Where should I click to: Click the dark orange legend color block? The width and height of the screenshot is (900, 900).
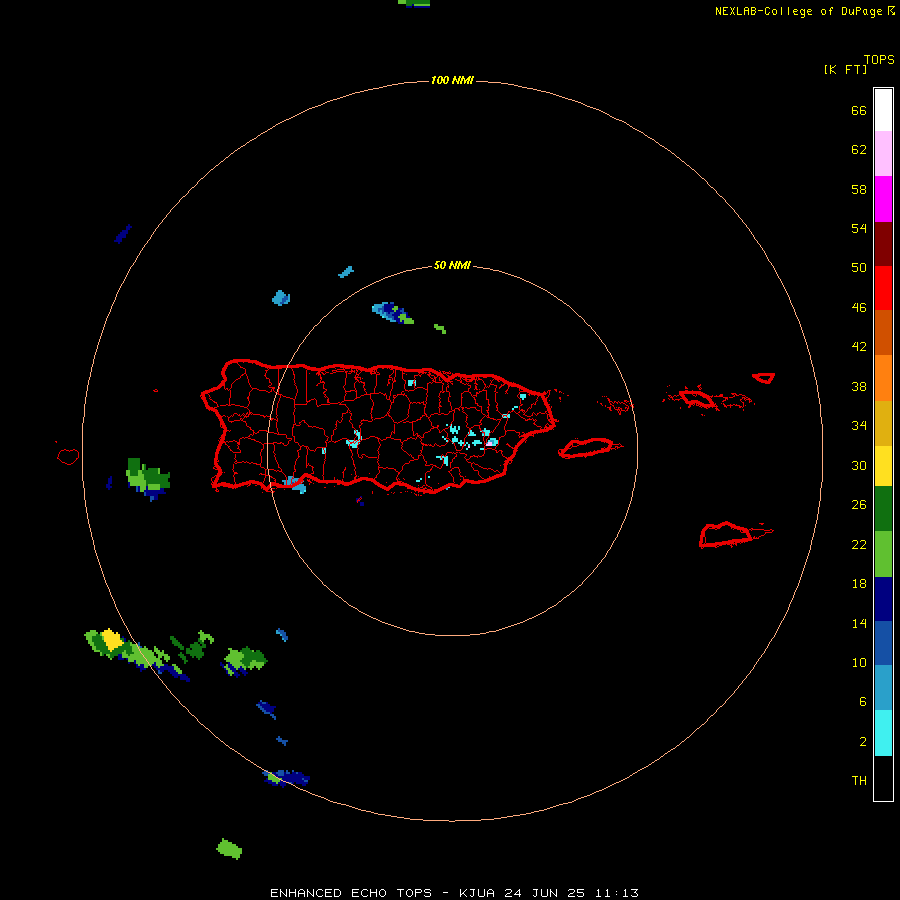coord(883,333)
